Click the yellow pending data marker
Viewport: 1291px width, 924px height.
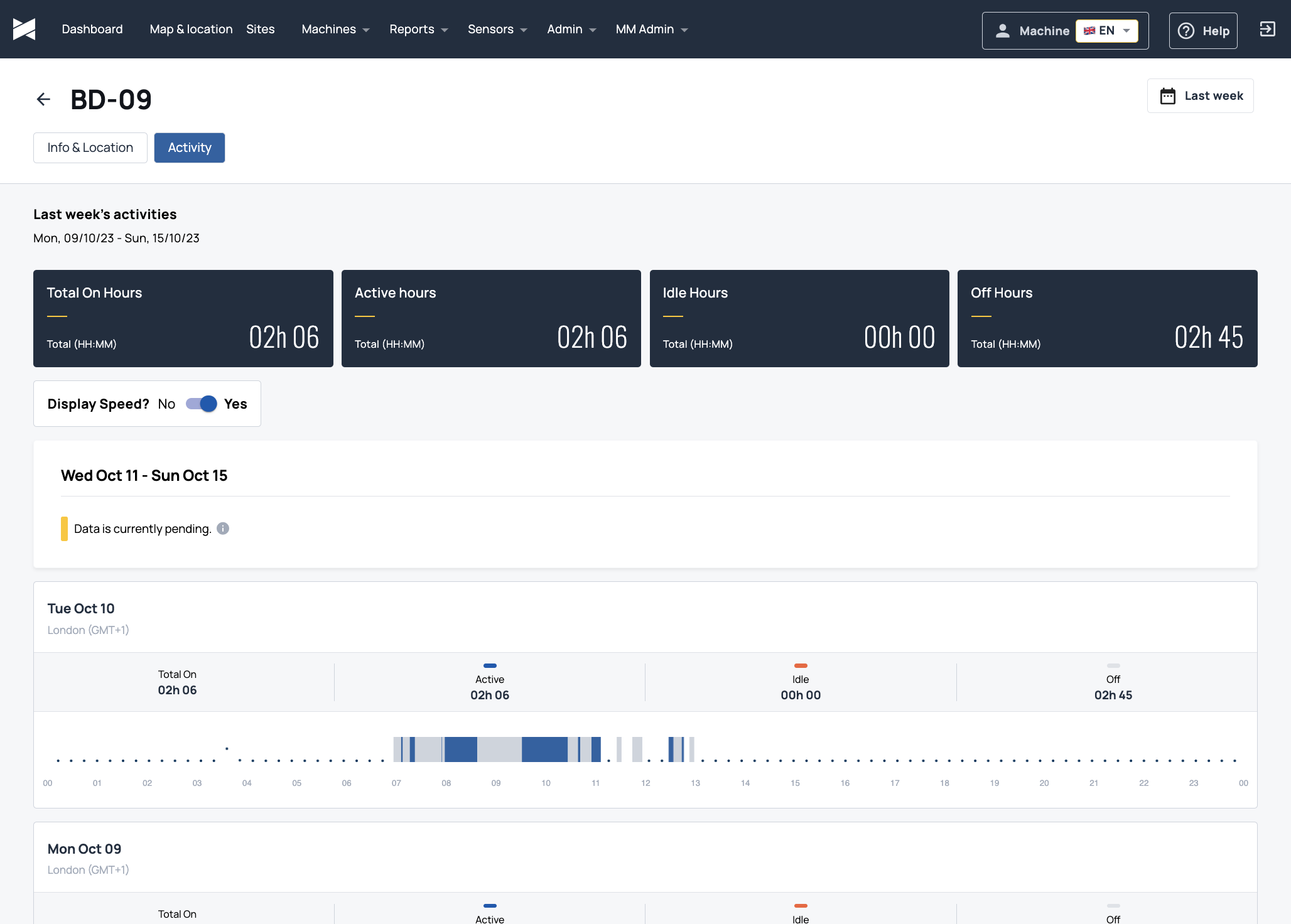click(x=64, y=529)
